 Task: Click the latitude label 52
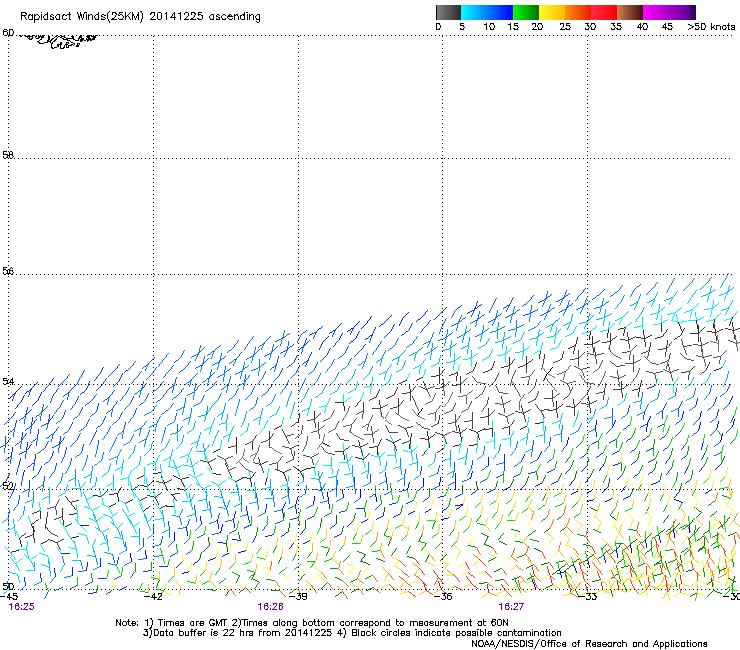pyautogui.click(x=8, y=486)
